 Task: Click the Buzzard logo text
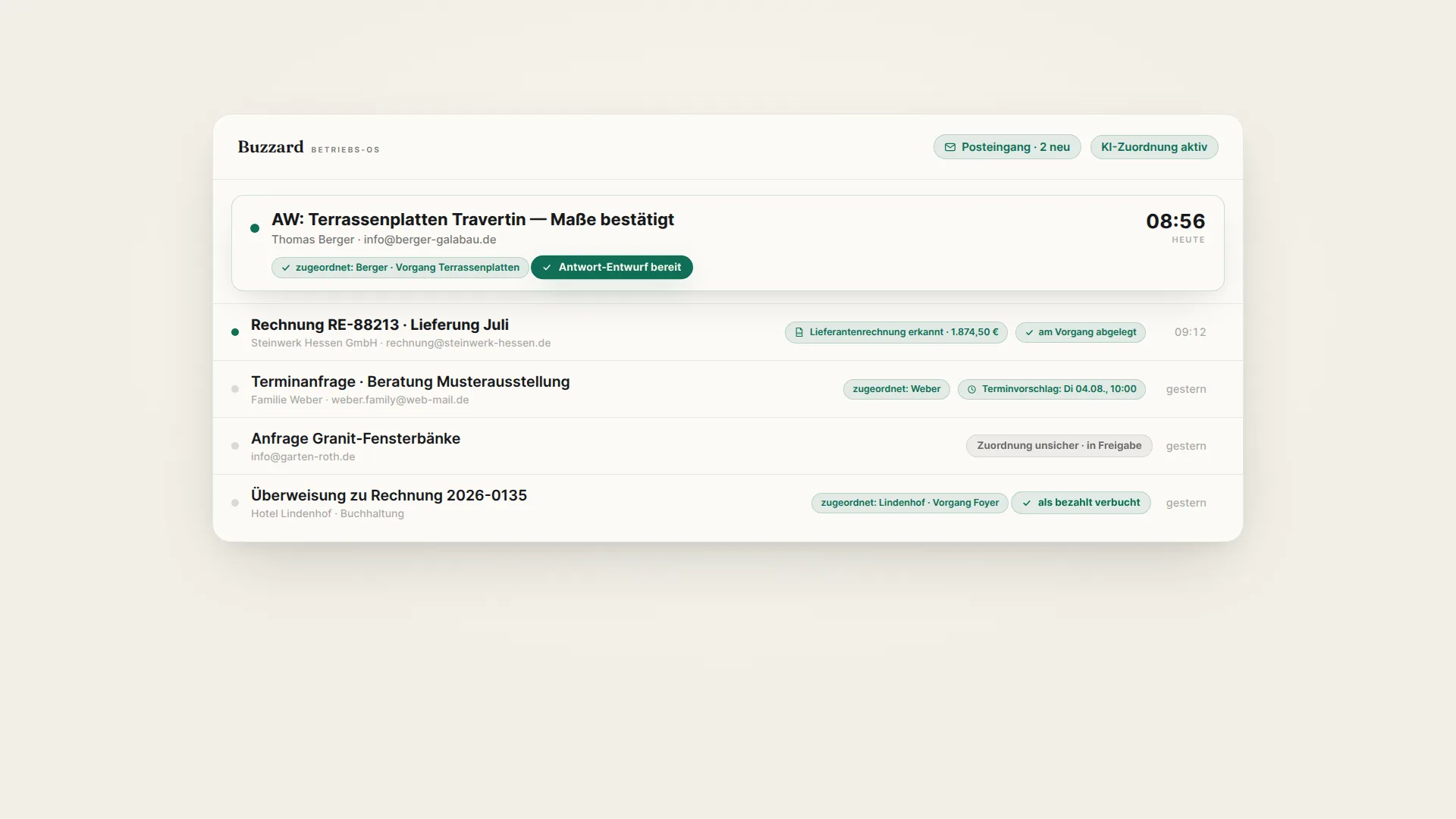coord(270,147)
